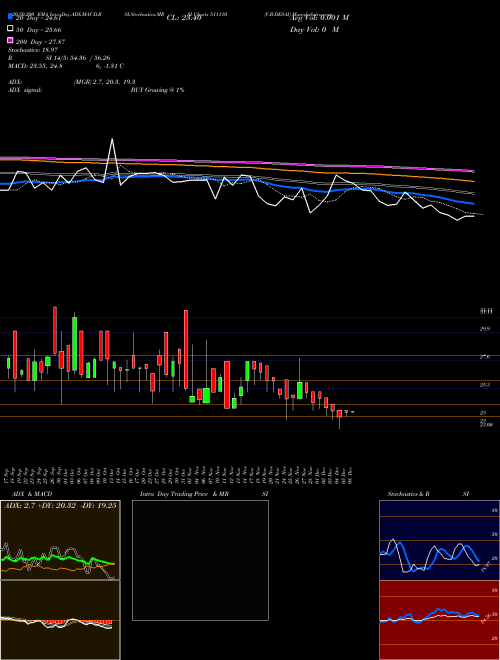
Task: Open the MACD histogram panel below ADX
Action: (x=60, y=620)
